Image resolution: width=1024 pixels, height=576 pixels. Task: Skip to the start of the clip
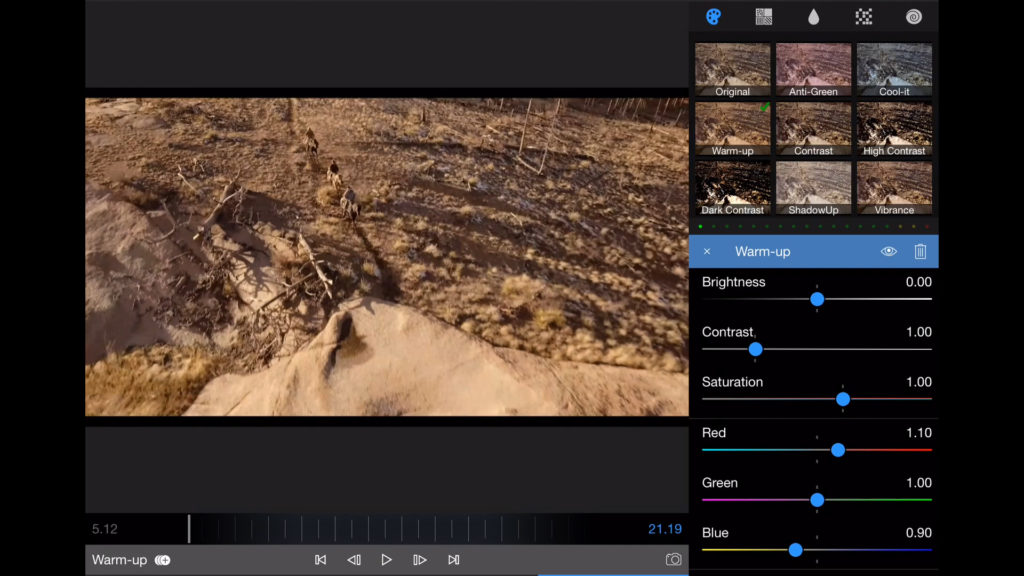(x=320, y=560)
